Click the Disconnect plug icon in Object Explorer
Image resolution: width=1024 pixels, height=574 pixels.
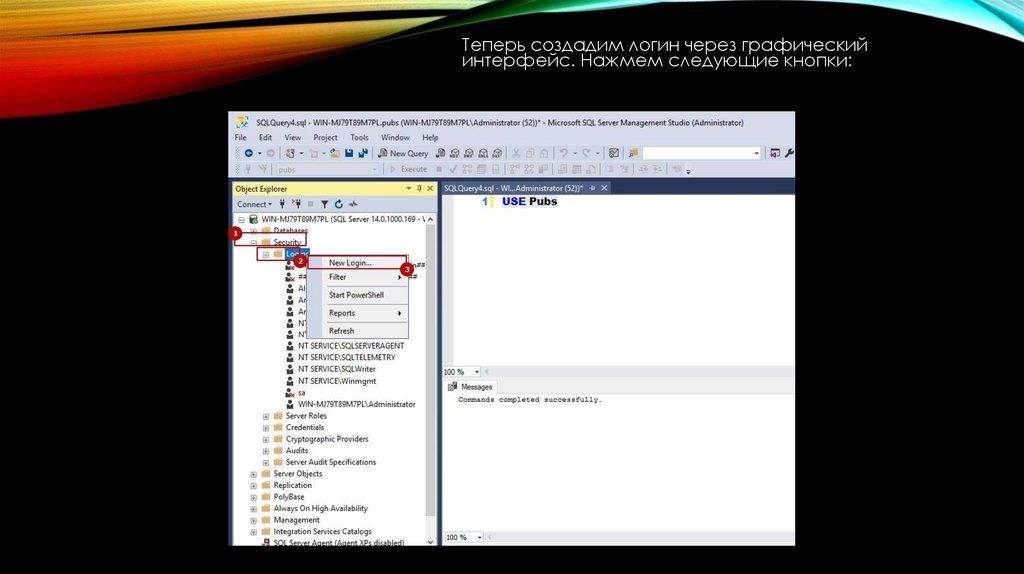point(296,204)
